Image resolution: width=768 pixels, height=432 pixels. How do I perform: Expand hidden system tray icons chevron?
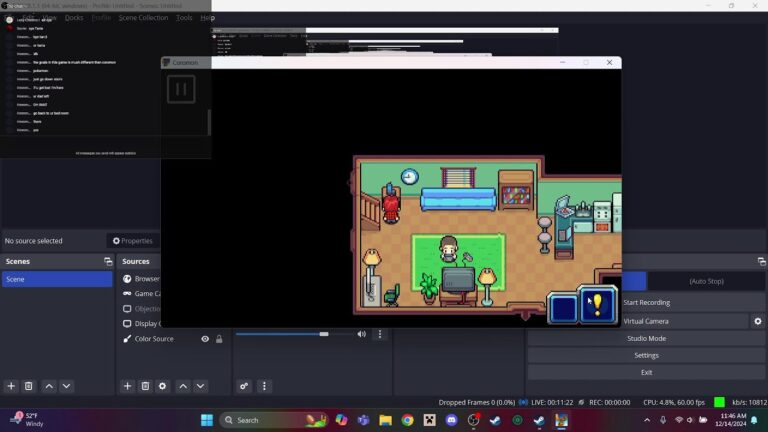[647, 420]
